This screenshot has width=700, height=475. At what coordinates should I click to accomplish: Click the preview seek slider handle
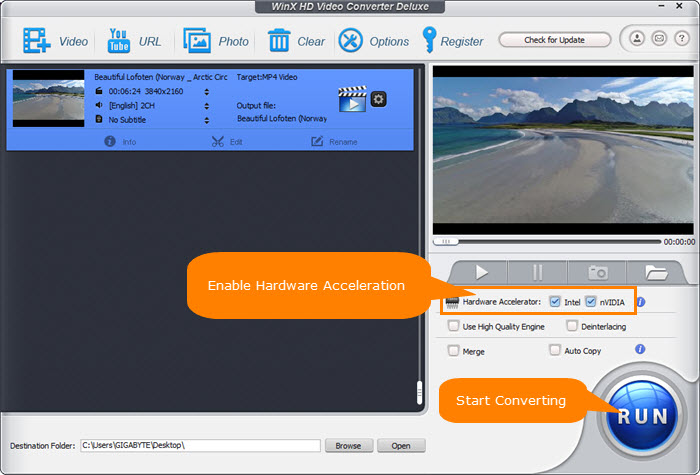pyautogui.click(x=446, y=242)
